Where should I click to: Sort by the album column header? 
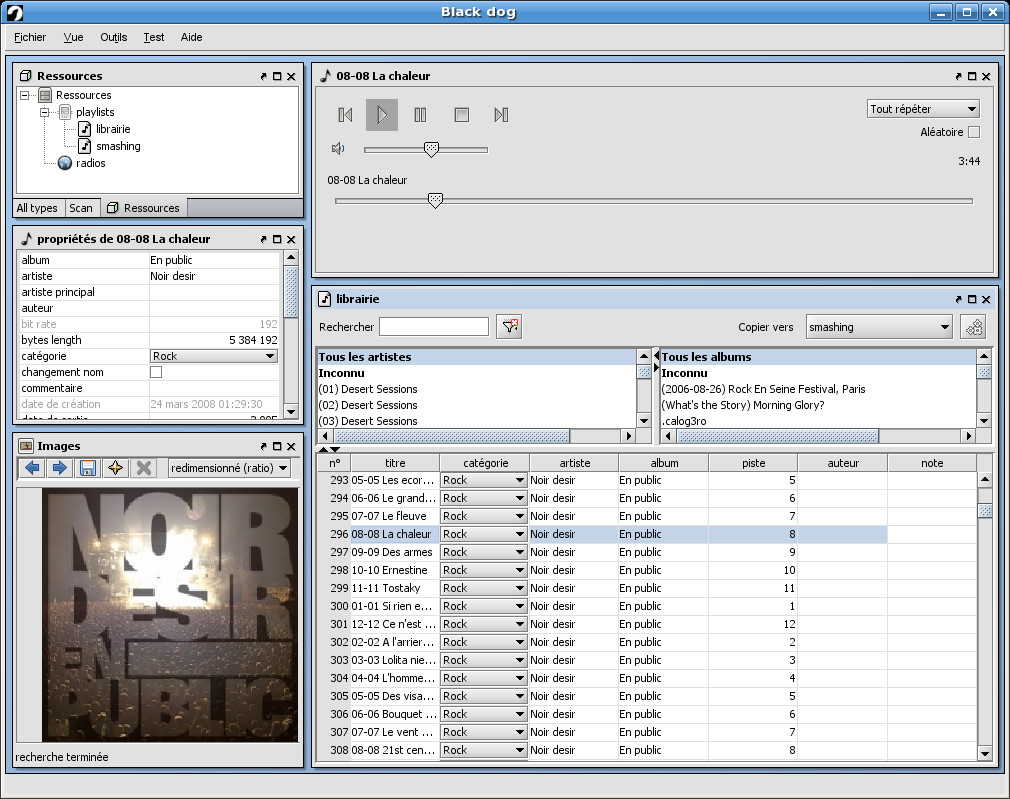[x=664, y=463]
